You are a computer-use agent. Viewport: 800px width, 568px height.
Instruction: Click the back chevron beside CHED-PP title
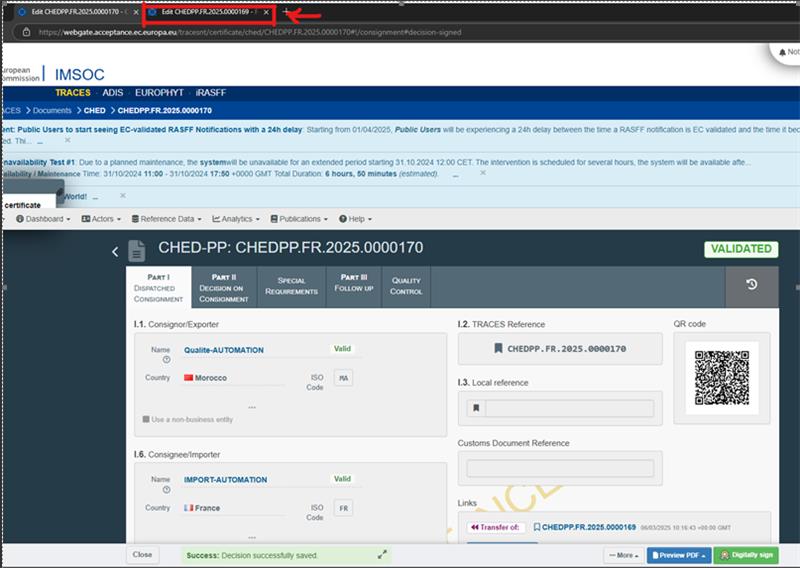pos(115,251)
